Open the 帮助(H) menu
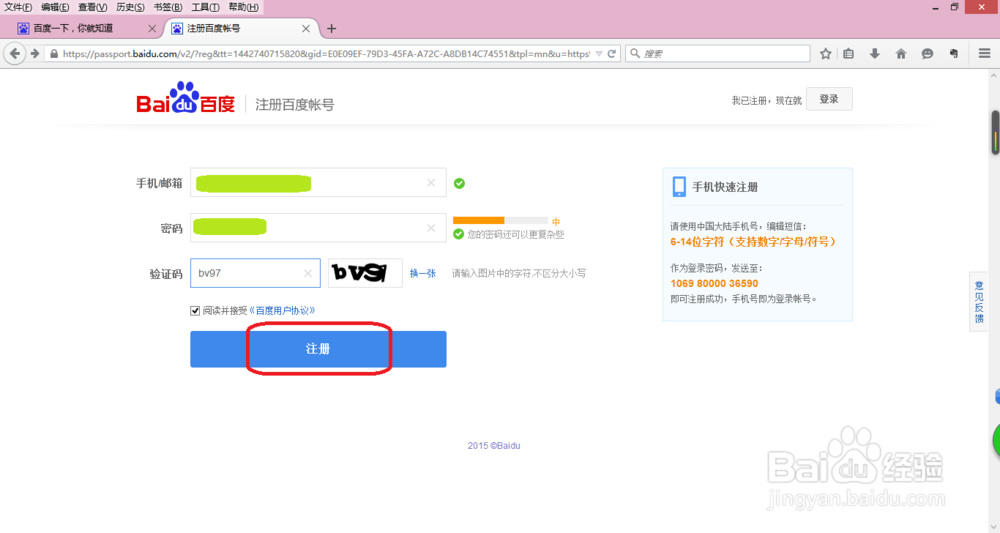 [x=243, y=7]
